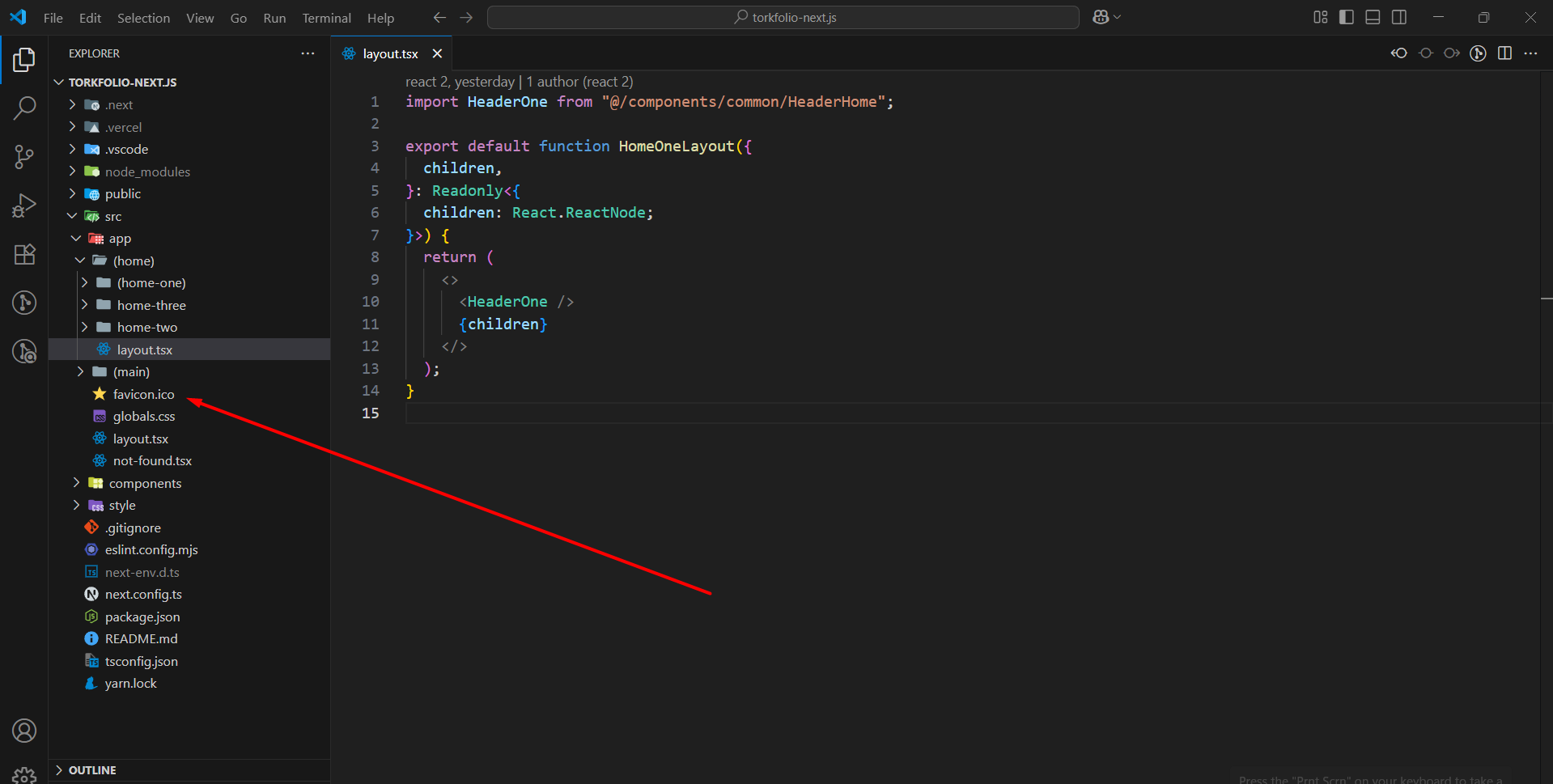Click the editor vertical scrollbar
Screen dimensions: 1553x784
pos(1547,426)
